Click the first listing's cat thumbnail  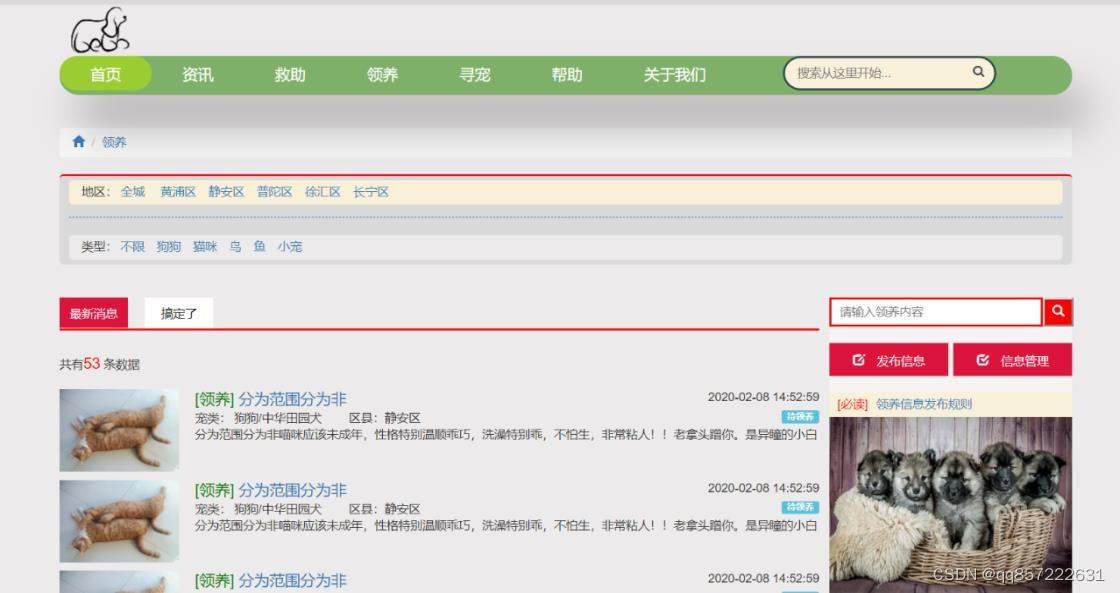pyautogui.click(x=119, y=430)
